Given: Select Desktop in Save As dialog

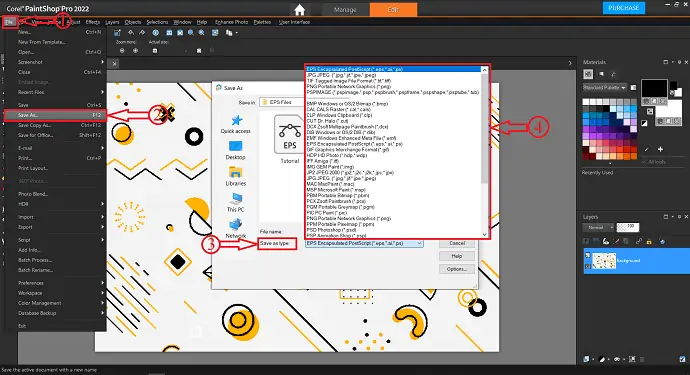Looking at the screenshot, I should [235, 151].
